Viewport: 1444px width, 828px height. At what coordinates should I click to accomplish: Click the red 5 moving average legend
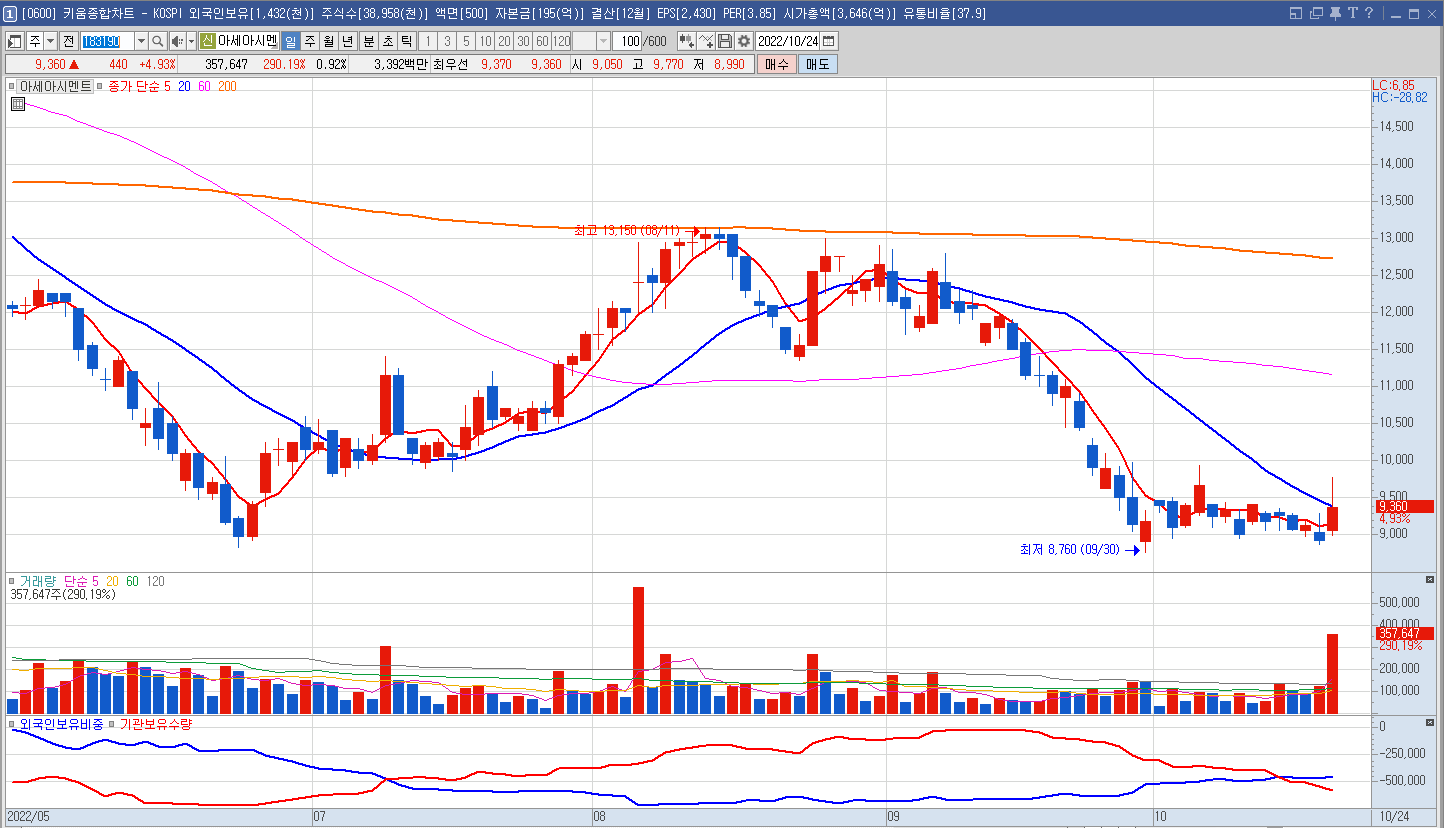[167, 87]
